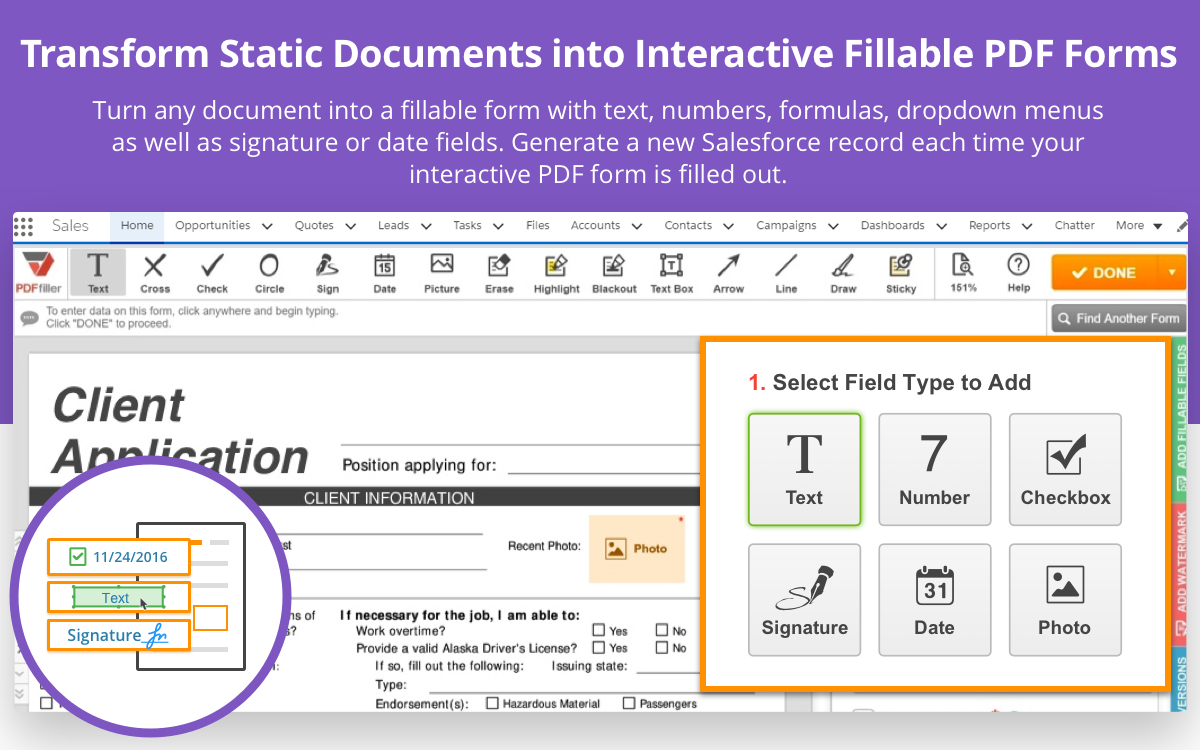Expand the Quotes dropdown chevron
This screenshot has width=1200, height=750.
click(x=350, y=227)
